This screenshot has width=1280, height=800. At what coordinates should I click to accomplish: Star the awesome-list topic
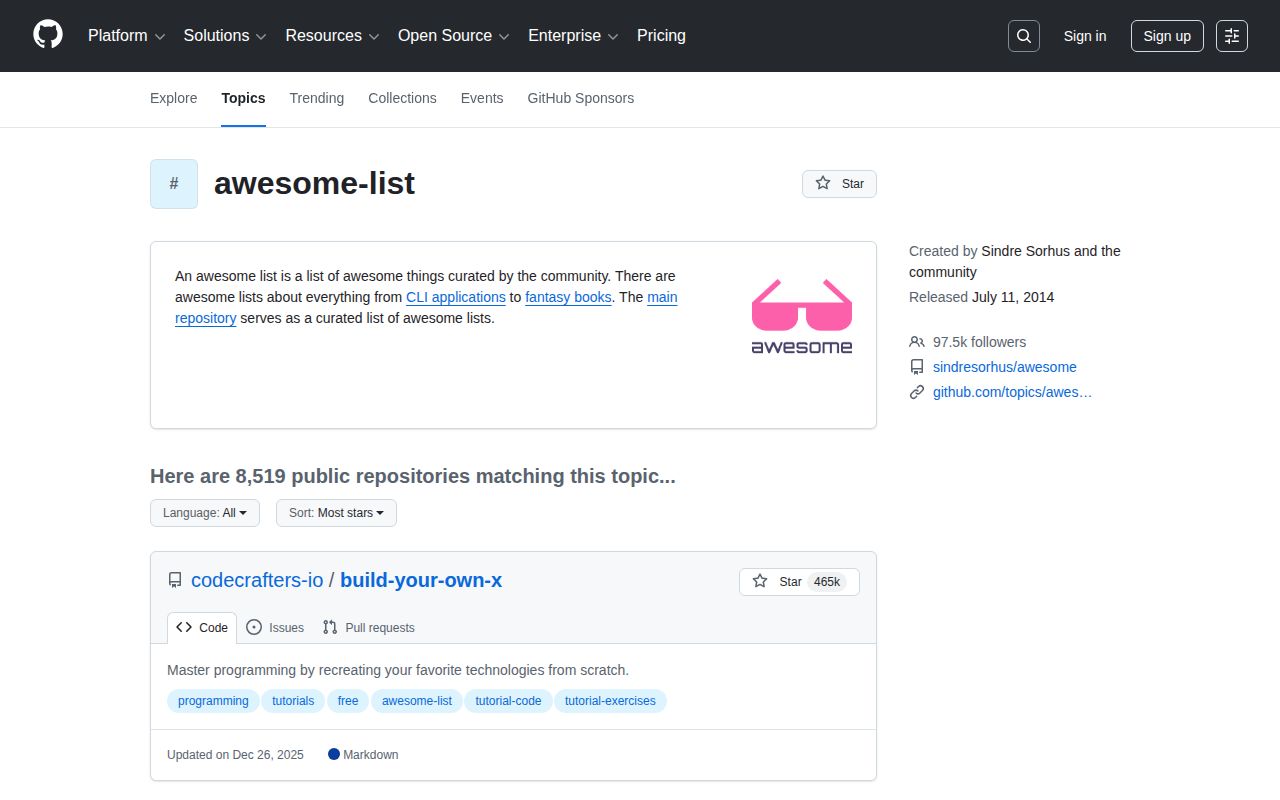pyautogui.click(x=839, y=183)
